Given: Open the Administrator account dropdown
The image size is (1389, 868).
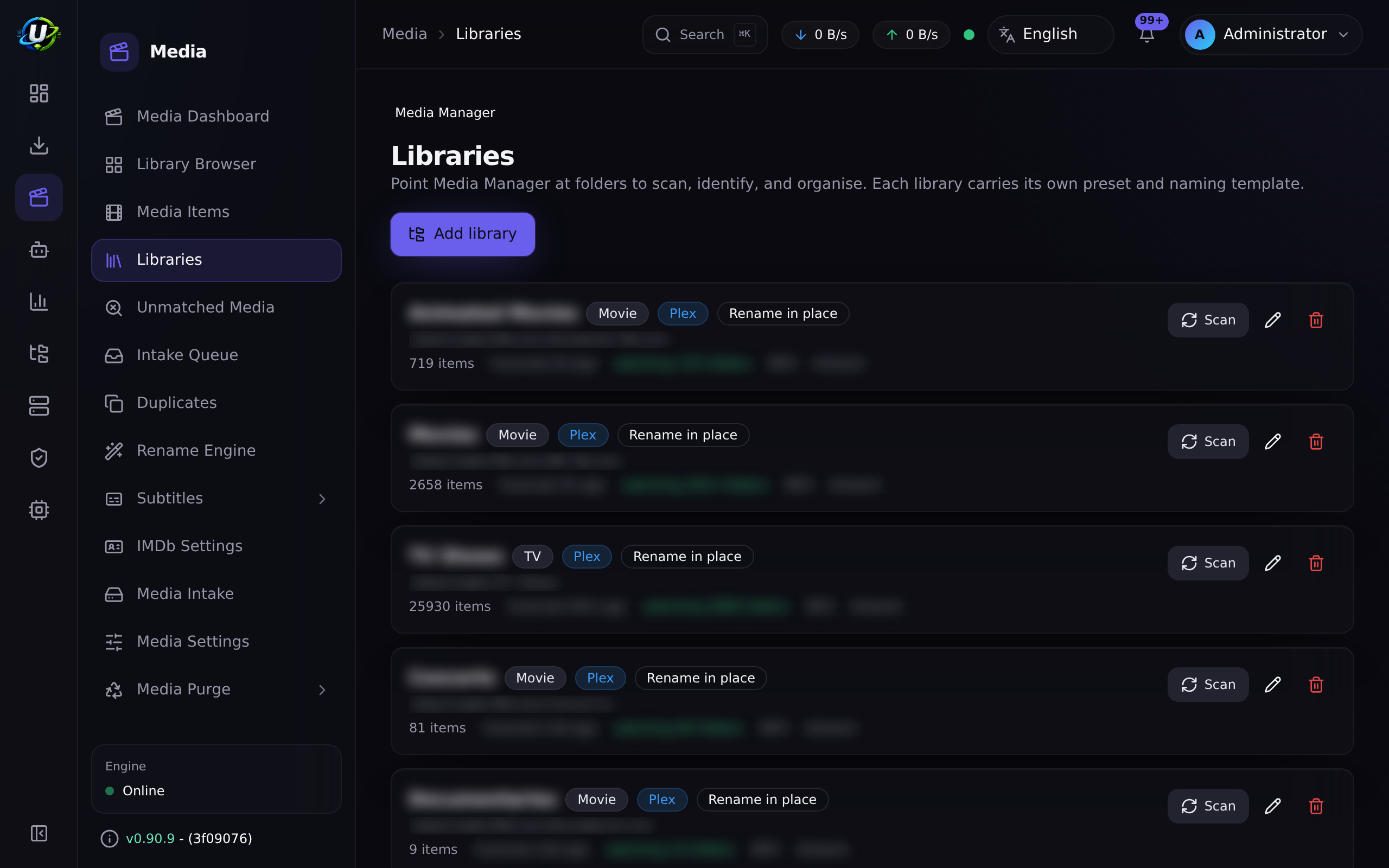Looking at the screenshot, I should (x=1270, y=34).
